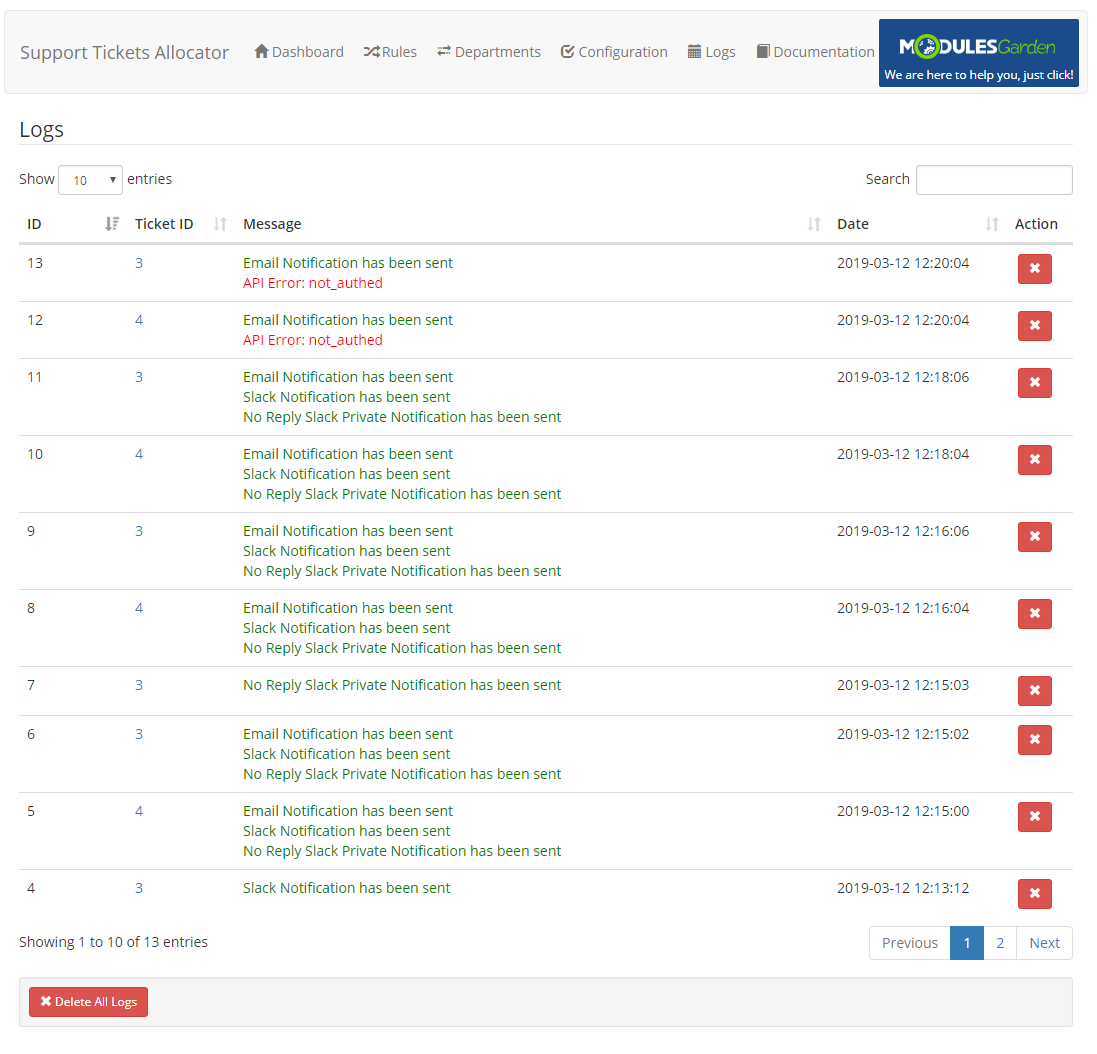Go to the Previous page

tap(910, 943)
